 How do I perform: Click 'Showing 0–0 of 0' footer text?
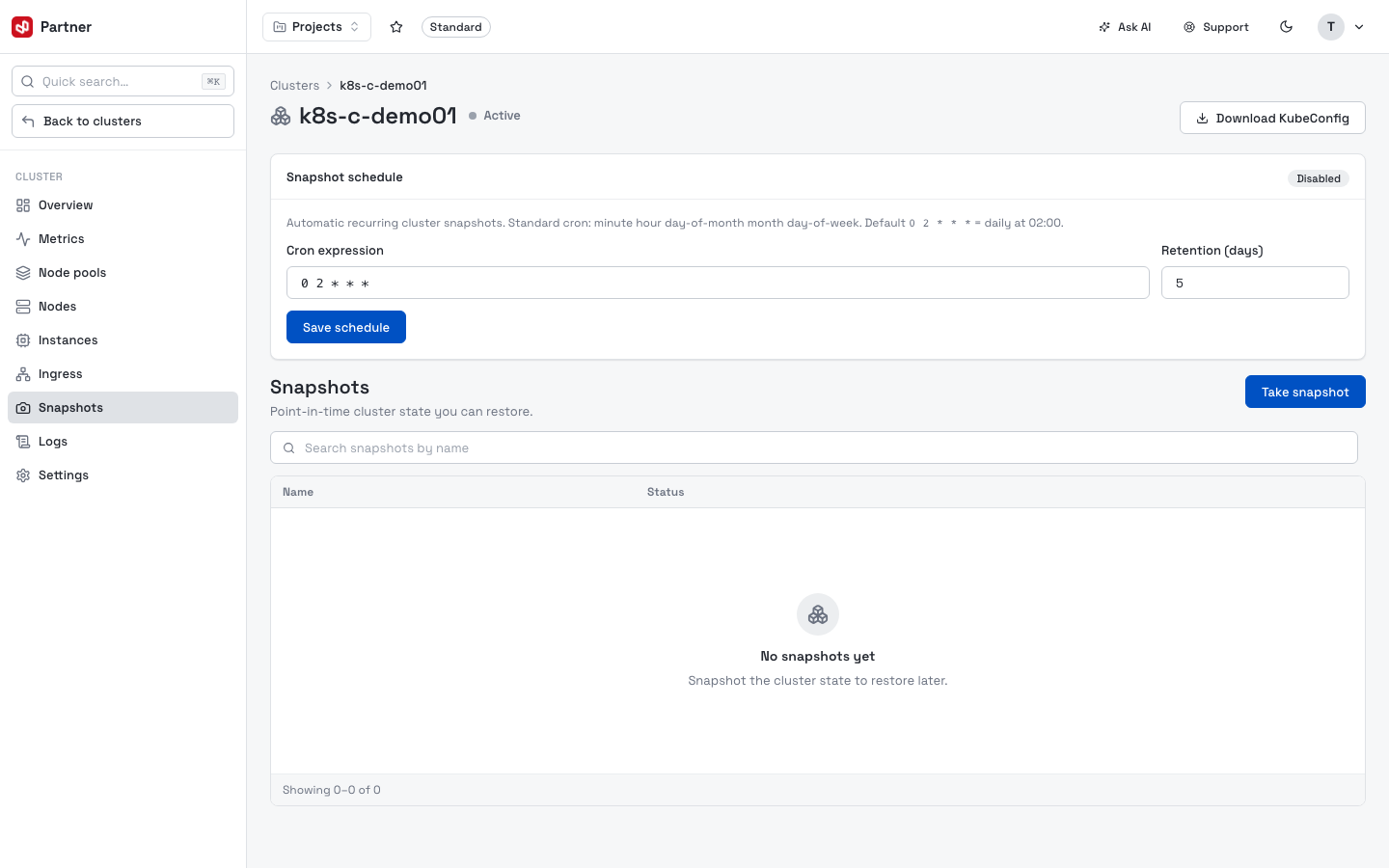tap(332, 790)
